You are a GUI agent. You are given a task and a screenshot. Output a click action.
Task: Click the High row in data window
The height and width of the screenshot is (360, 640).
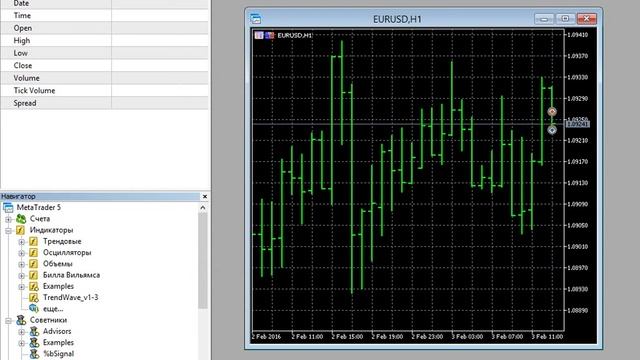[x=104, y=41]
